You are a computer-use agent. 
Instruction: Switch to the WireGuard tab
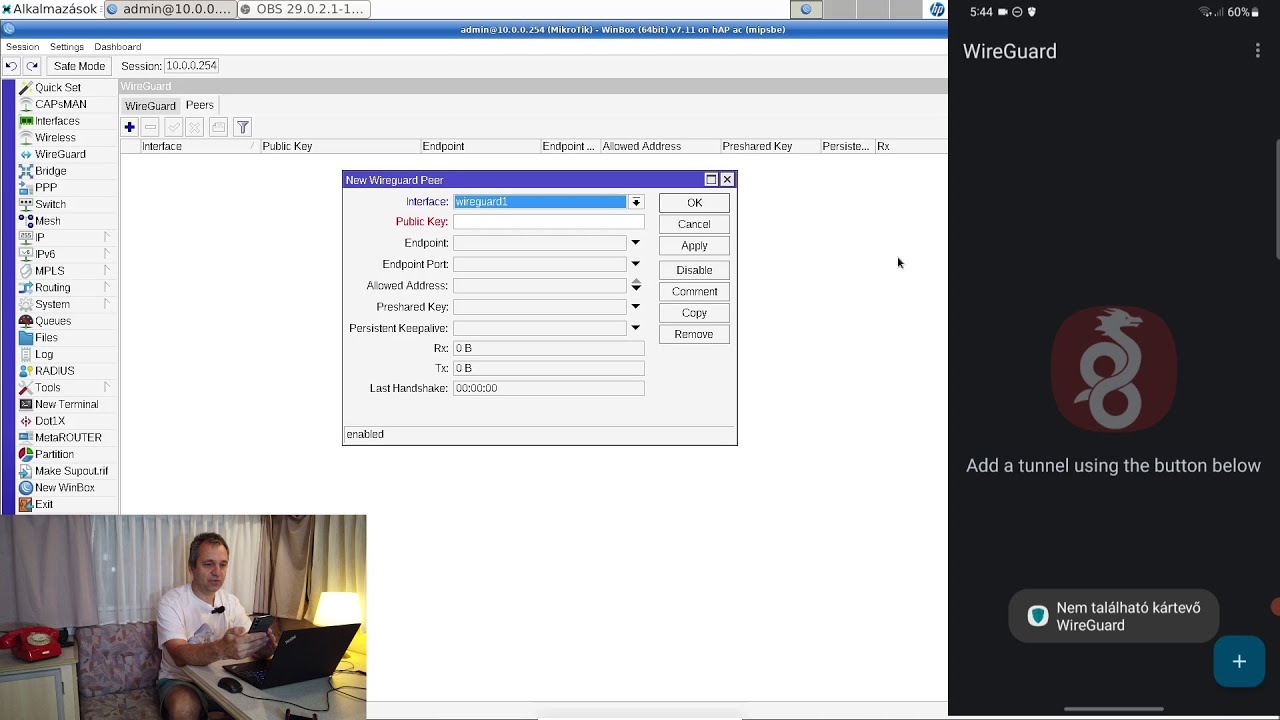150,106
